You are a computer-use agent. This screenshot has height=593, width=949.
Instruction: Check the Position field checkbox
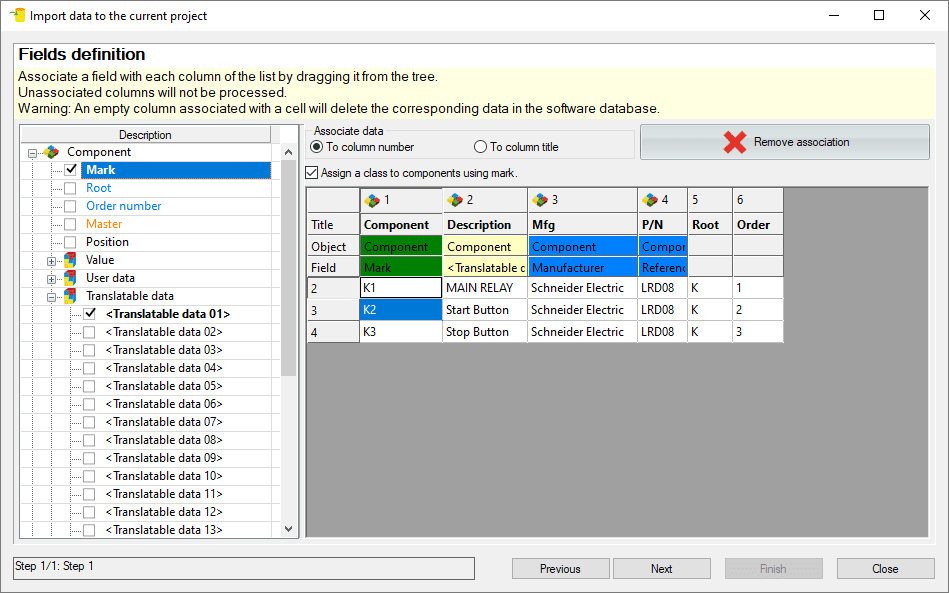[x=71, y=242]
